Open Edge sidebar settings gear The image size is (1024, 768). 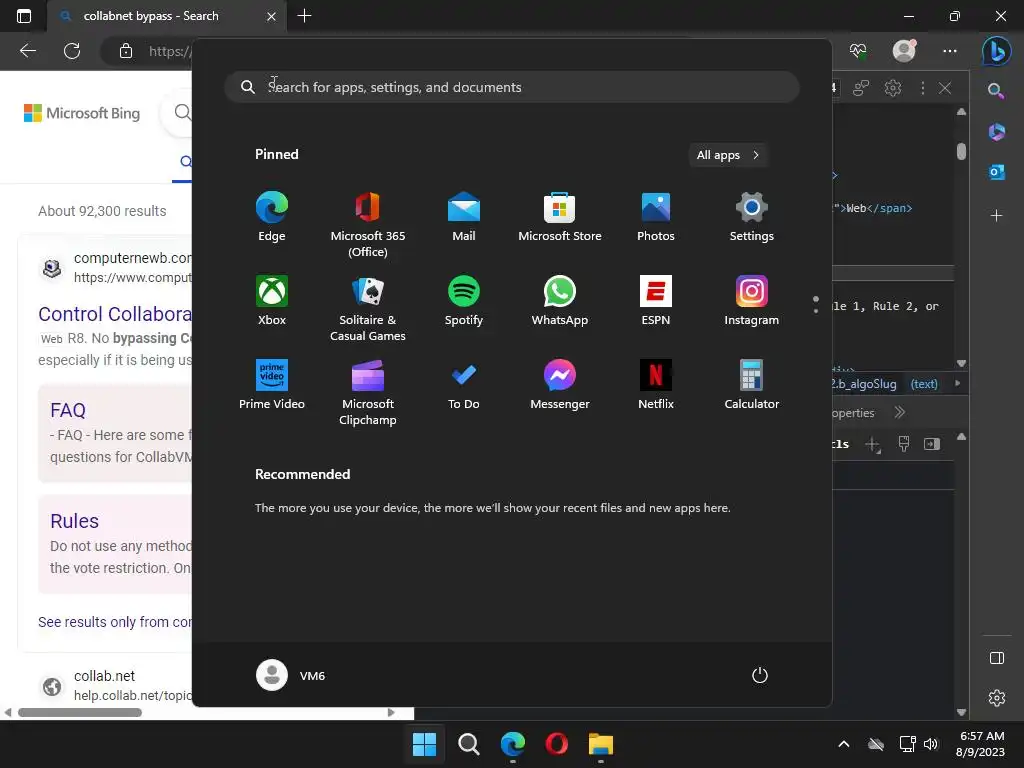(x=997, y=698)
